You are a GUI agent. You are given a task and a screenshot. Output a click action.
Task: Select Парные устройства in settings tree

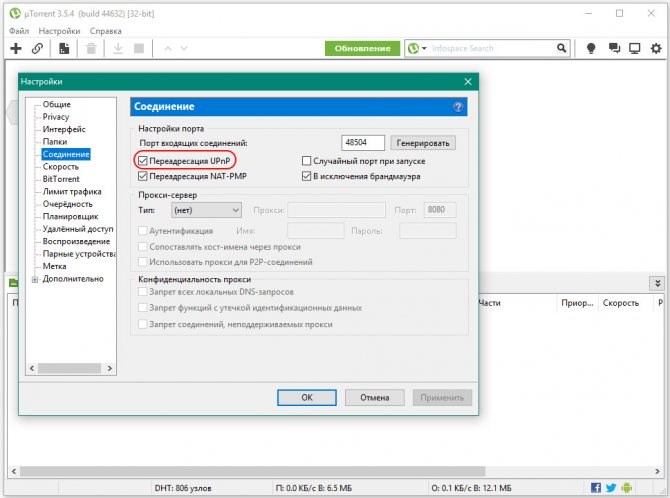79,253
